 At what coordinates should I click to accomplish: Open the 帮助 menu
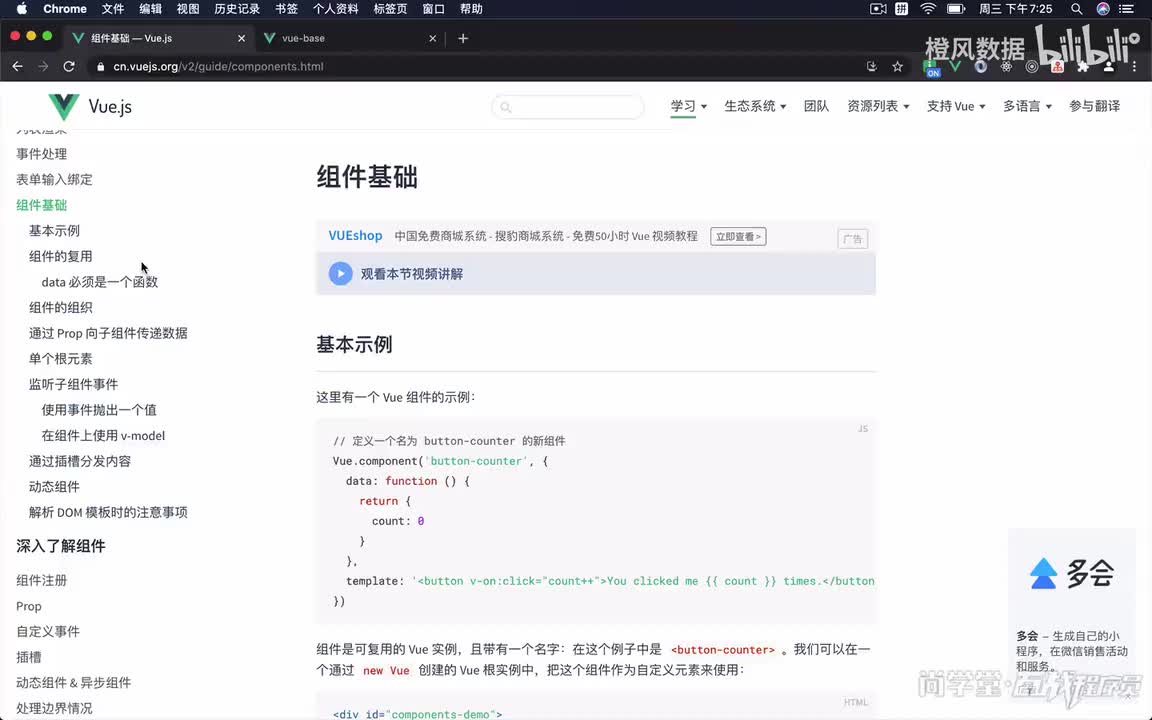[x=471, y=9]
